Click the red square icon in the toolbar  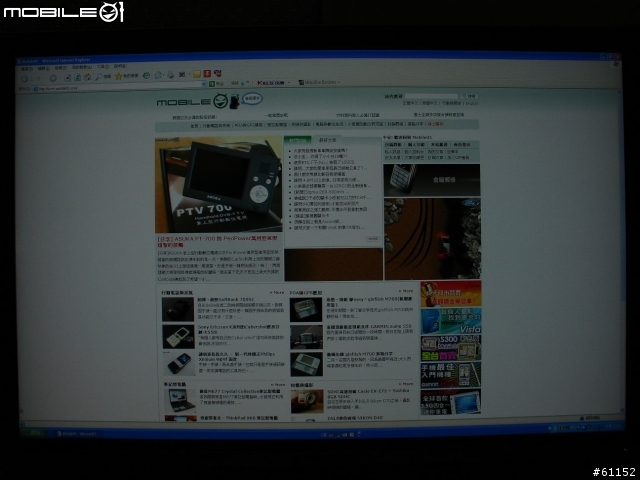207,73
